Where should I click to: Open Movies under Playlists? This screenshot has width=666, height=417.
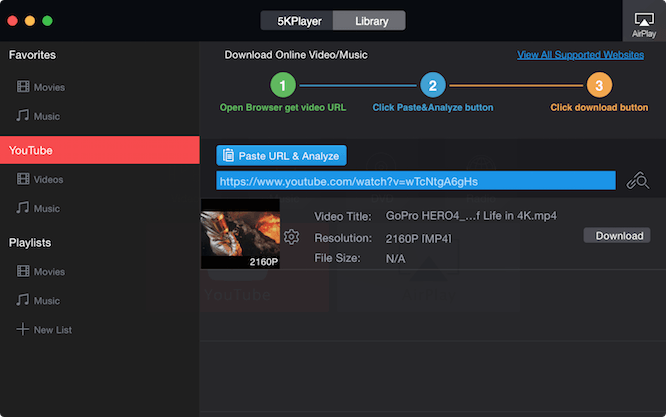tap(41, 271)
